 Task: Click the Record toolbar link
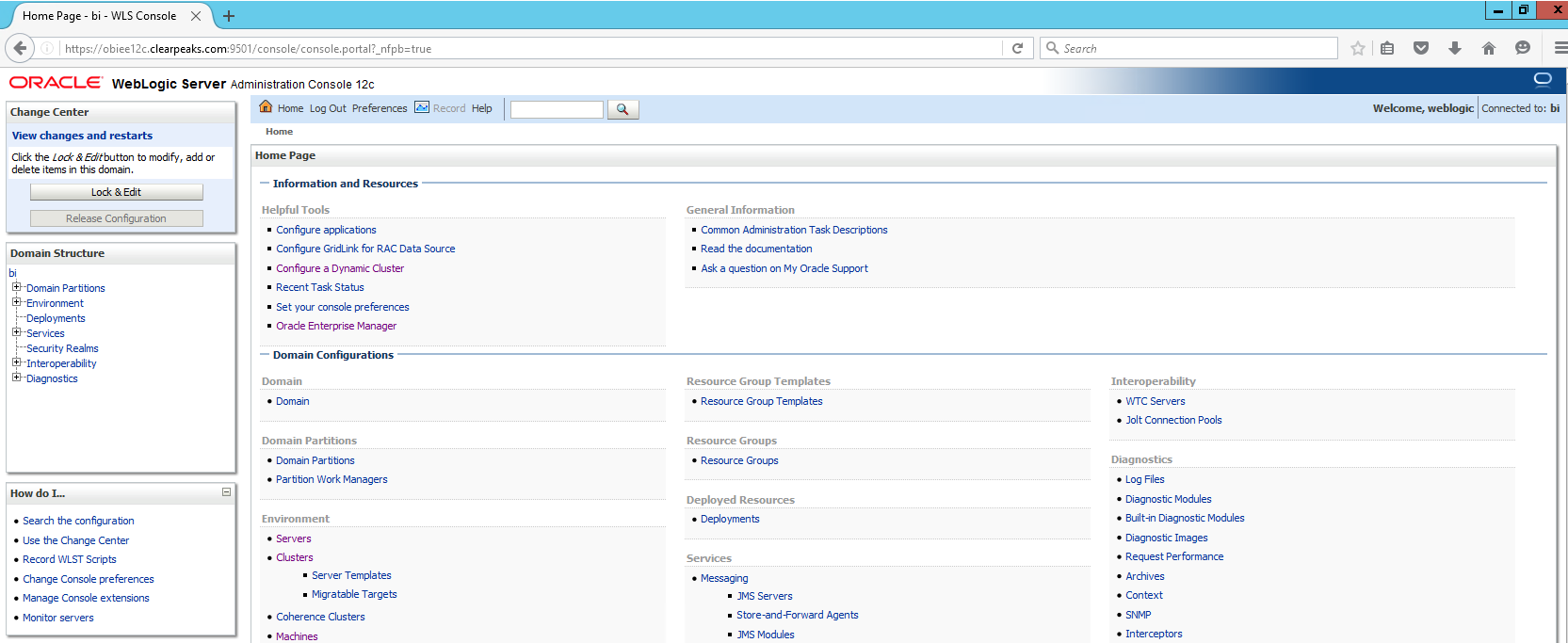tap(449, 108)
